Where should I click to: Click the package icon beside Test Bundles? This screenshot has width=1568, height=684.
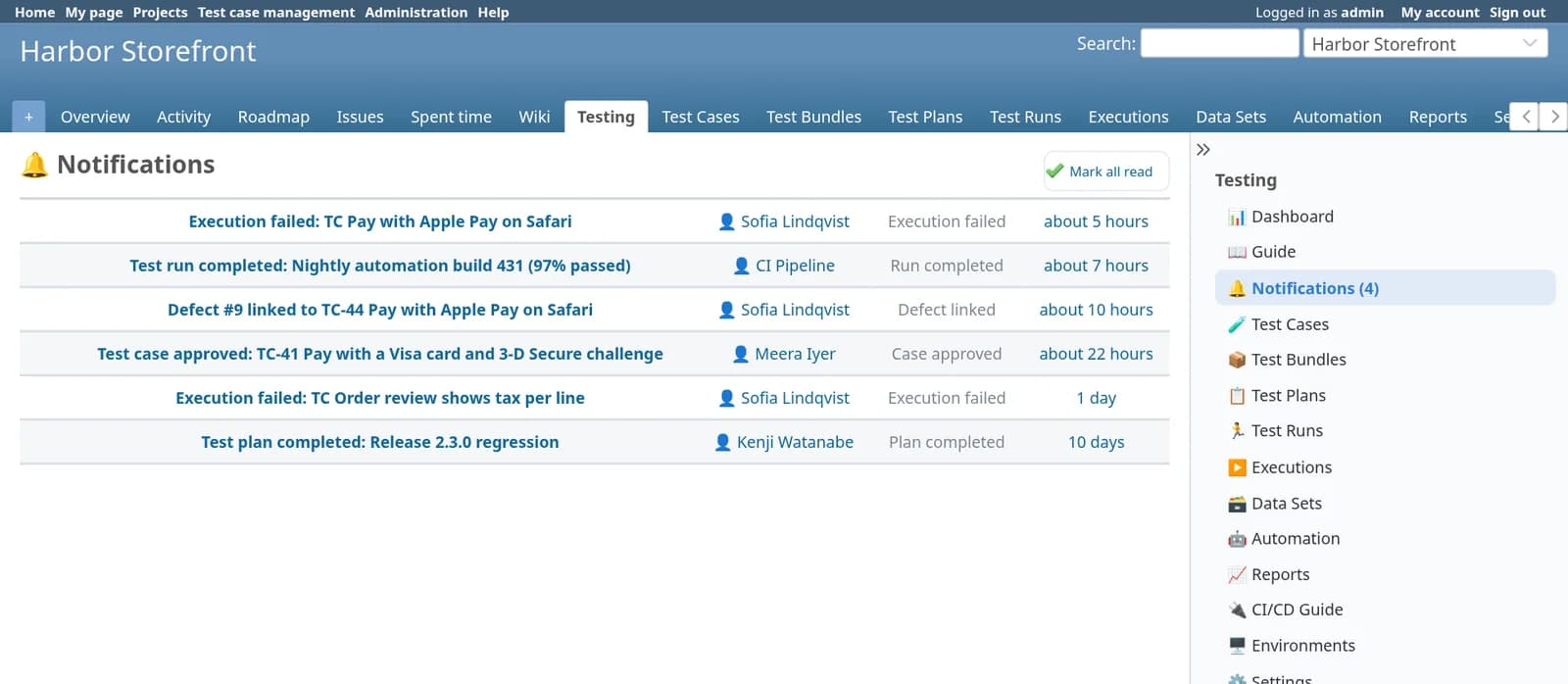1237,360
